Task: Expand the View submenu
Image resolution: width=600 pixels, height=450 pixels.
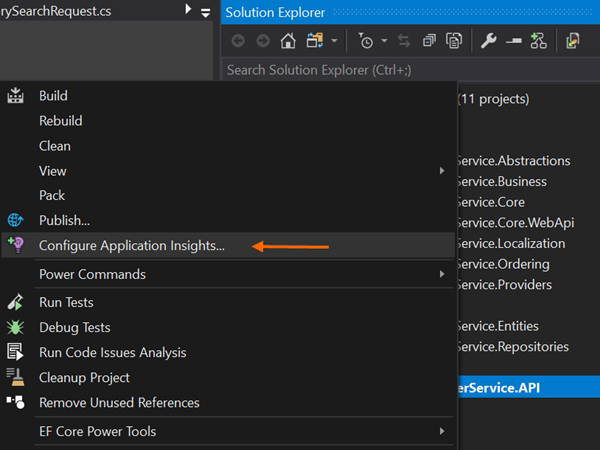Action: [x=441, y=171]
